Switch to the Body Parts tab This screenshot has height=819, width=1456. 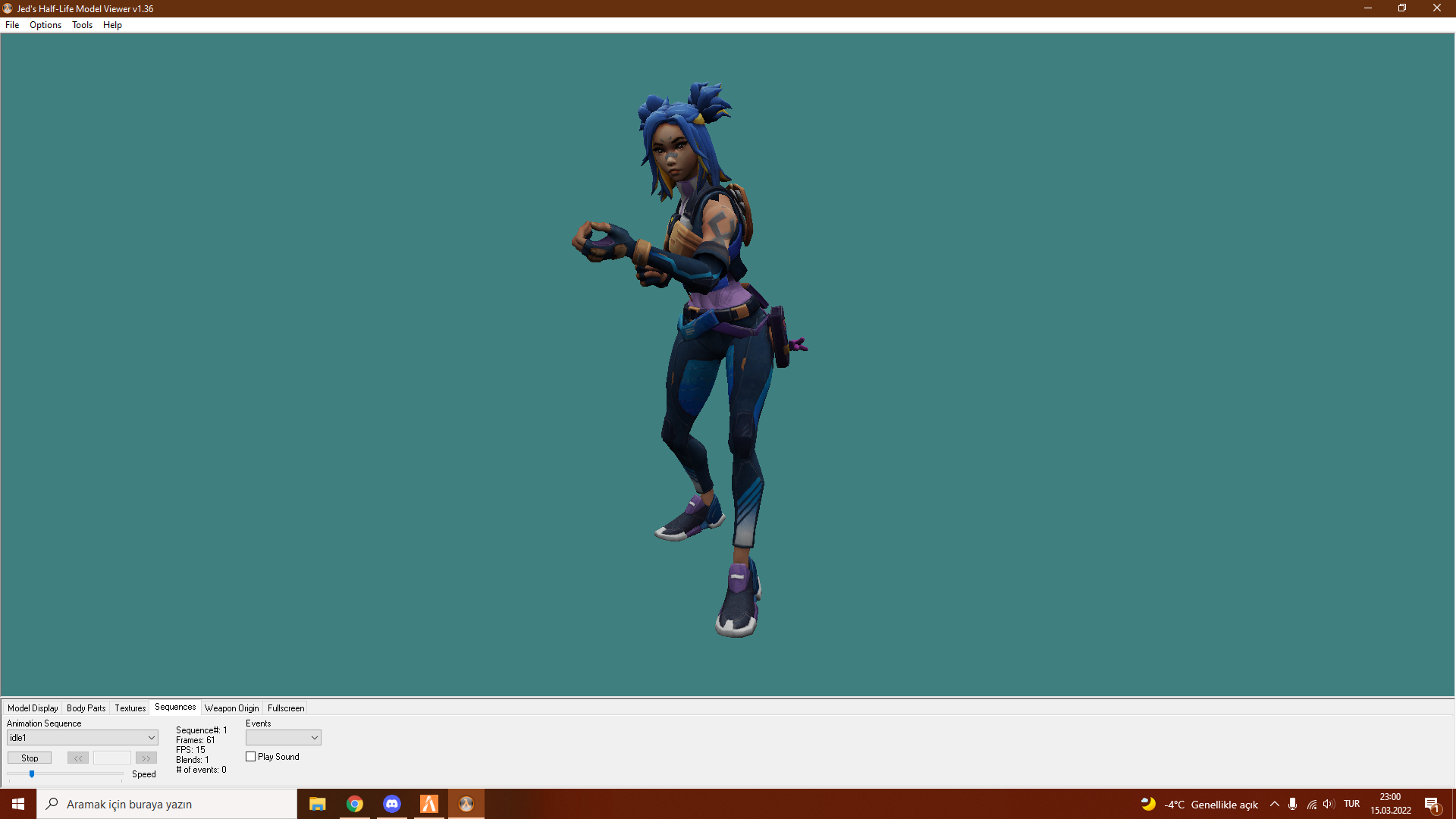click(x=86, y=708)
